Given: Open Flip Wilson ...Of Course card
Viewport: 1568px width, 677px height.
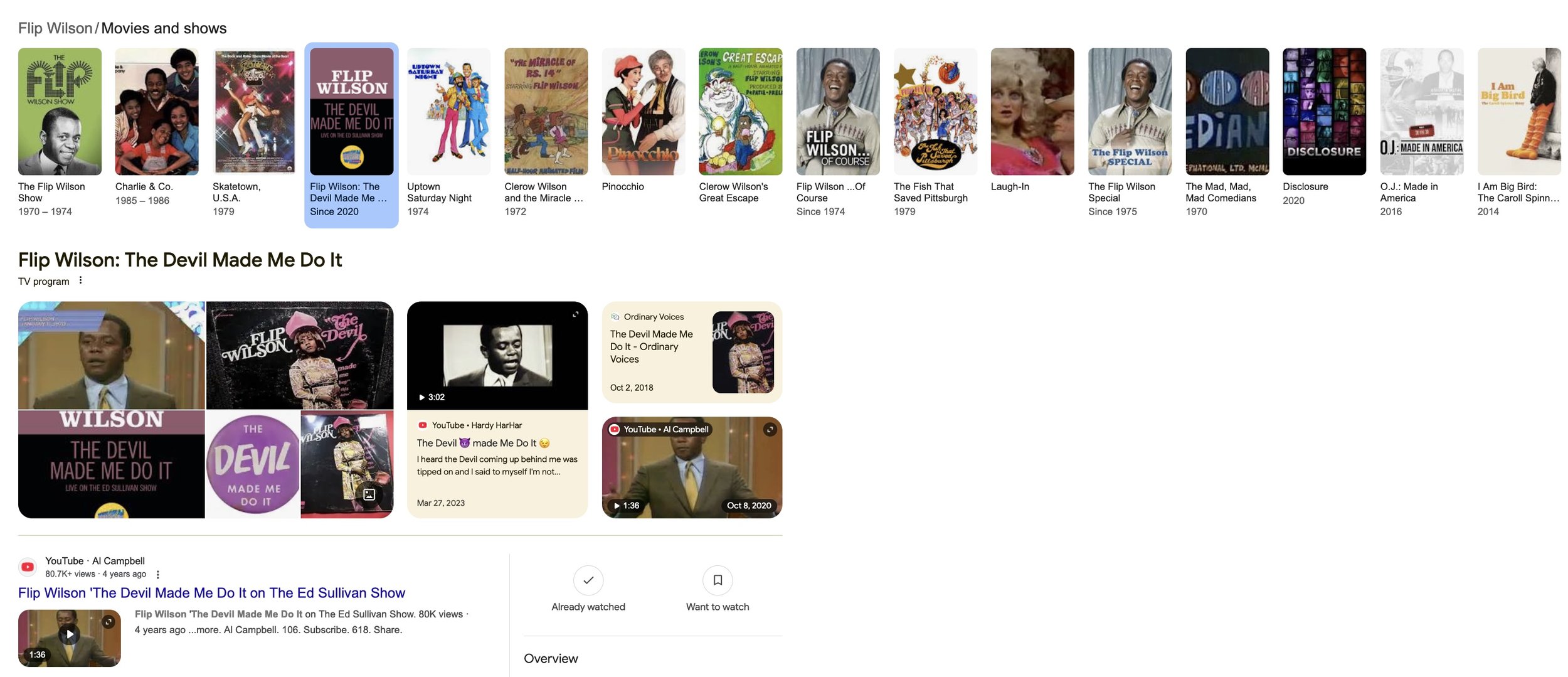Looking at the screenshot, I should coord(838,132).
